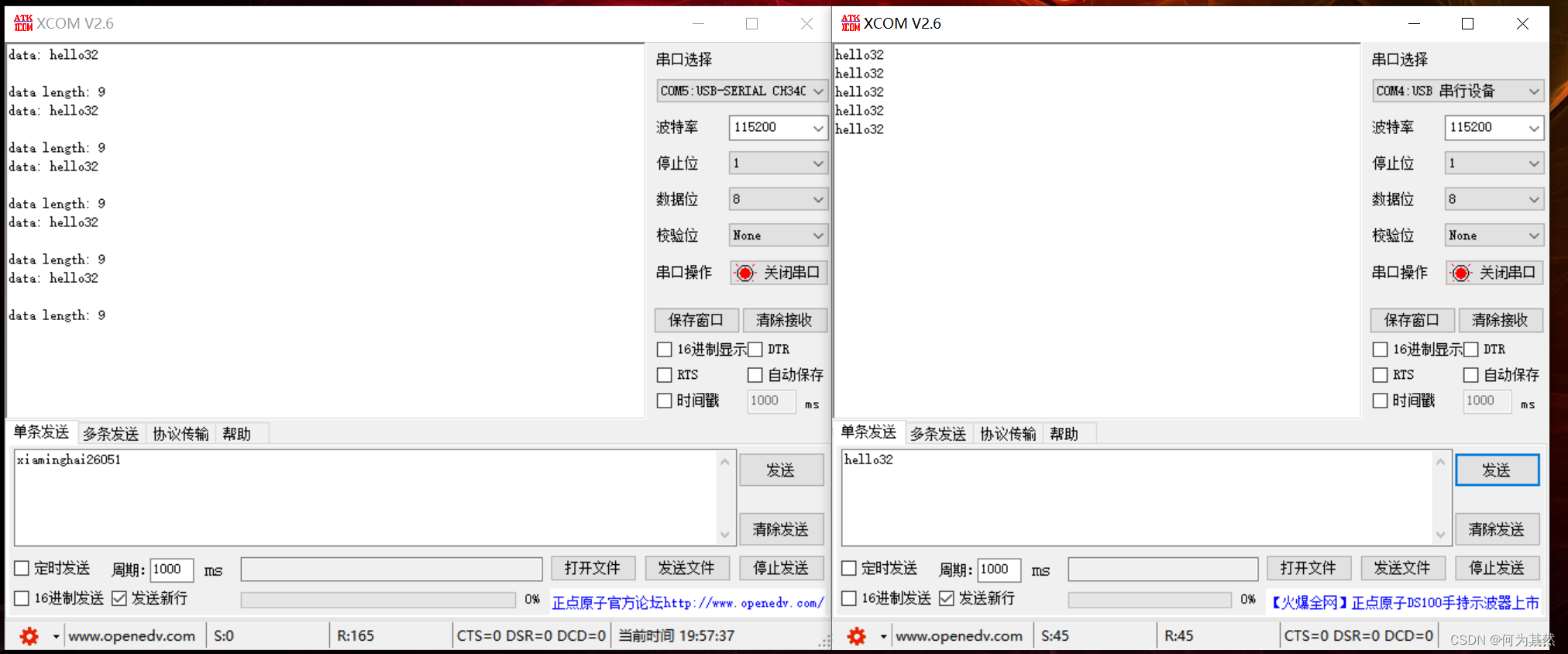Image resolution: width=1568 pixels, height=654 pixels.
Task: Open 停止位 dropdown in left window
Action: pyautogui.click(x=779, y=163)
